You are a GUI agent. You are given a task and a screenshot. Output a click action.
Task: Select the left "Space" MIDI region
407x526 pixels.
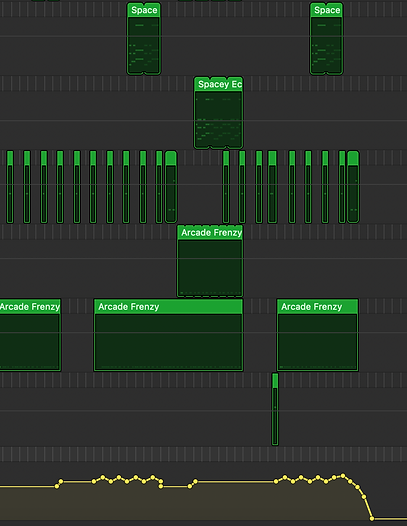pos(144,39)
